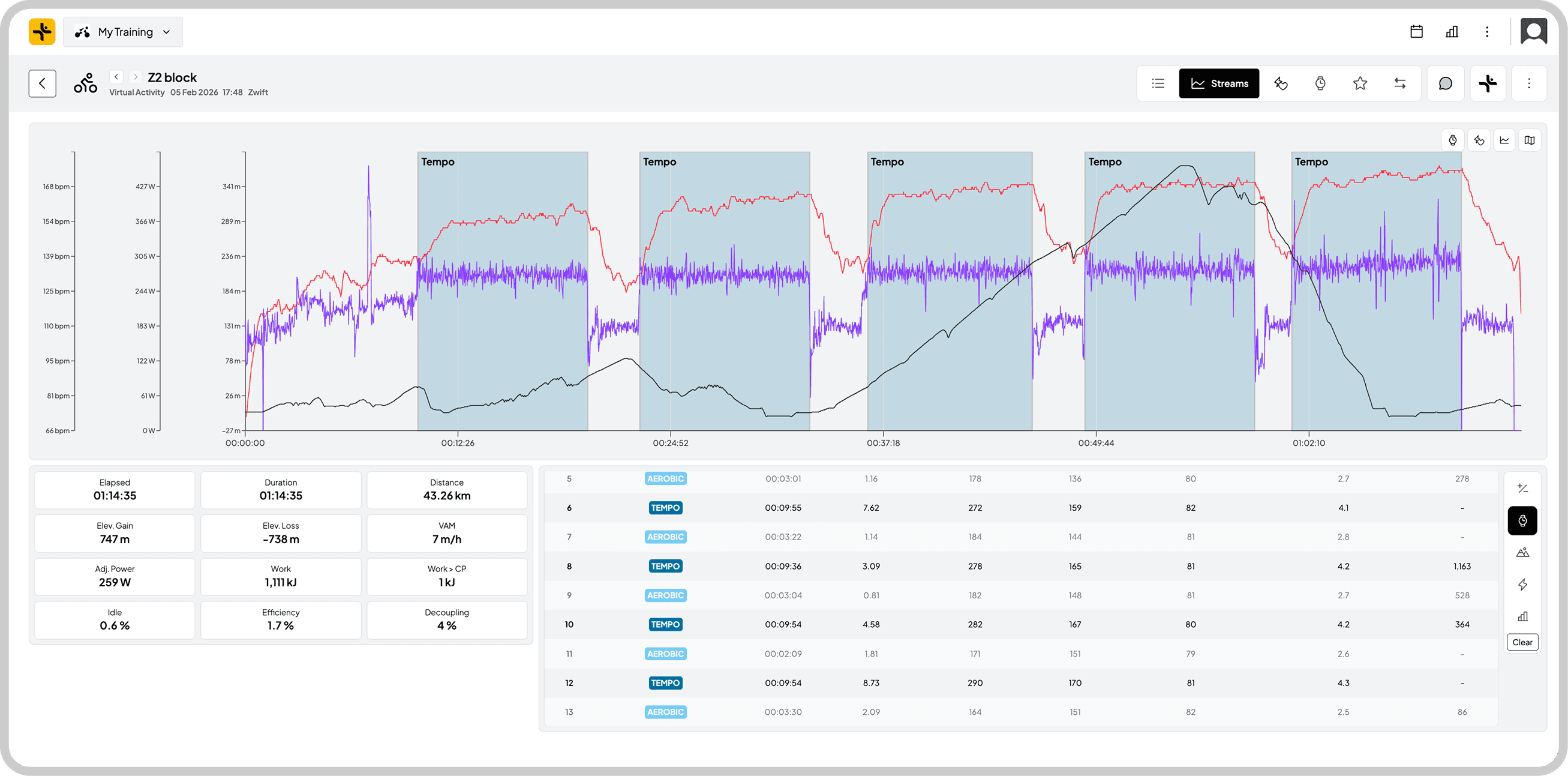
Task: Open the calendar icon in top bar
Action: [1416, 32]
